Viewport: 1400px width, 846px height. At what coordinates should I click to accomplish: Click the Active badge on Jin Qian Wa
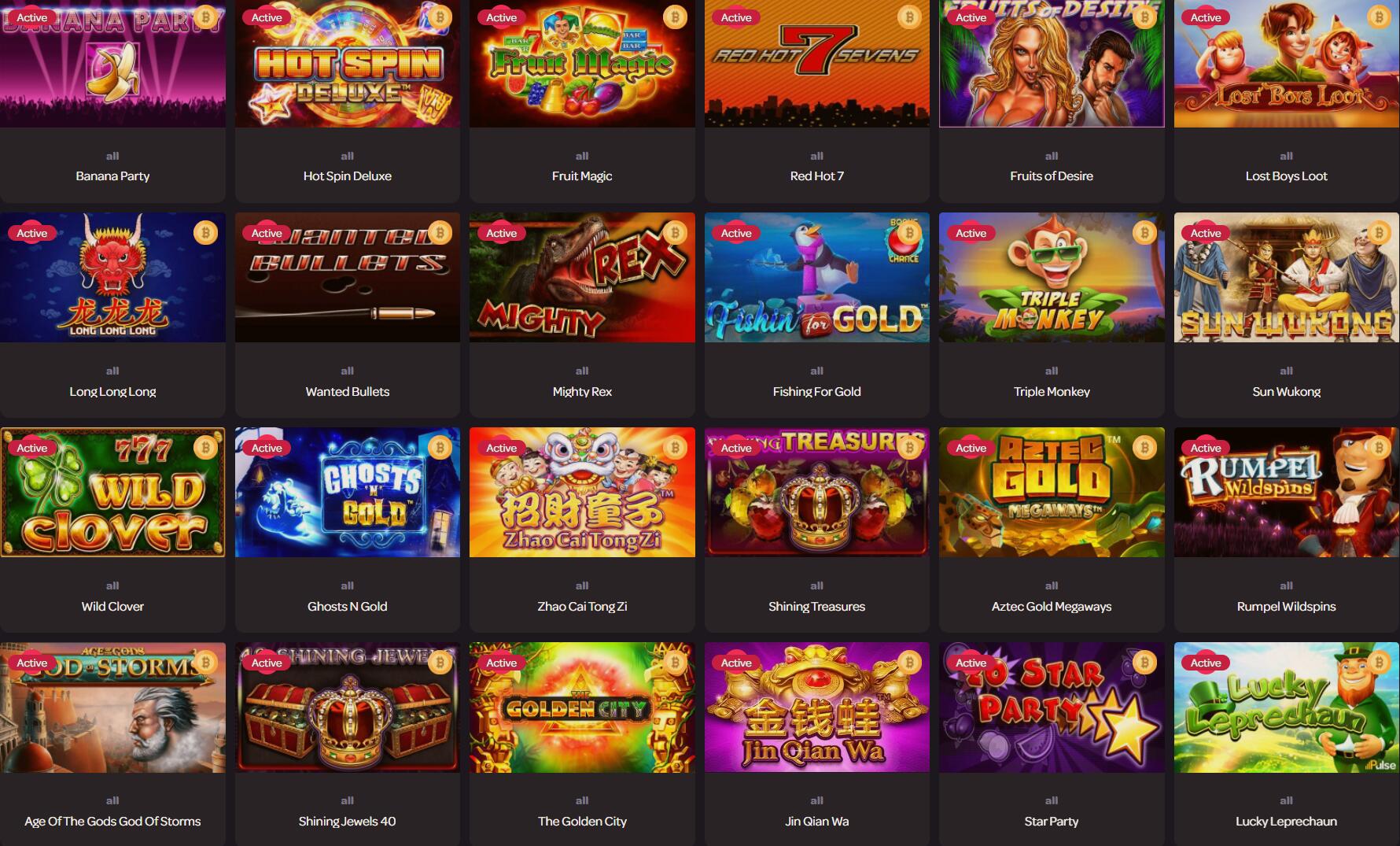point(736,663)
